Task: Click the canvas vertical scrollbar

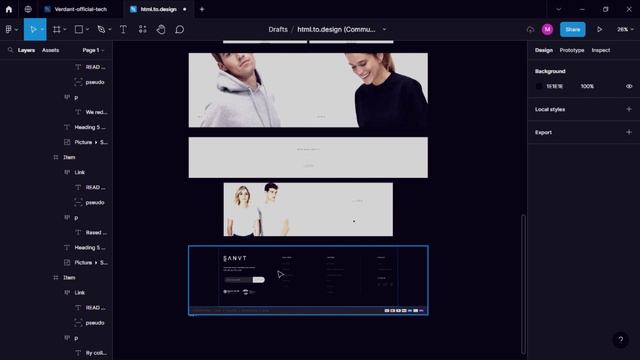Action: pos(523,284)
